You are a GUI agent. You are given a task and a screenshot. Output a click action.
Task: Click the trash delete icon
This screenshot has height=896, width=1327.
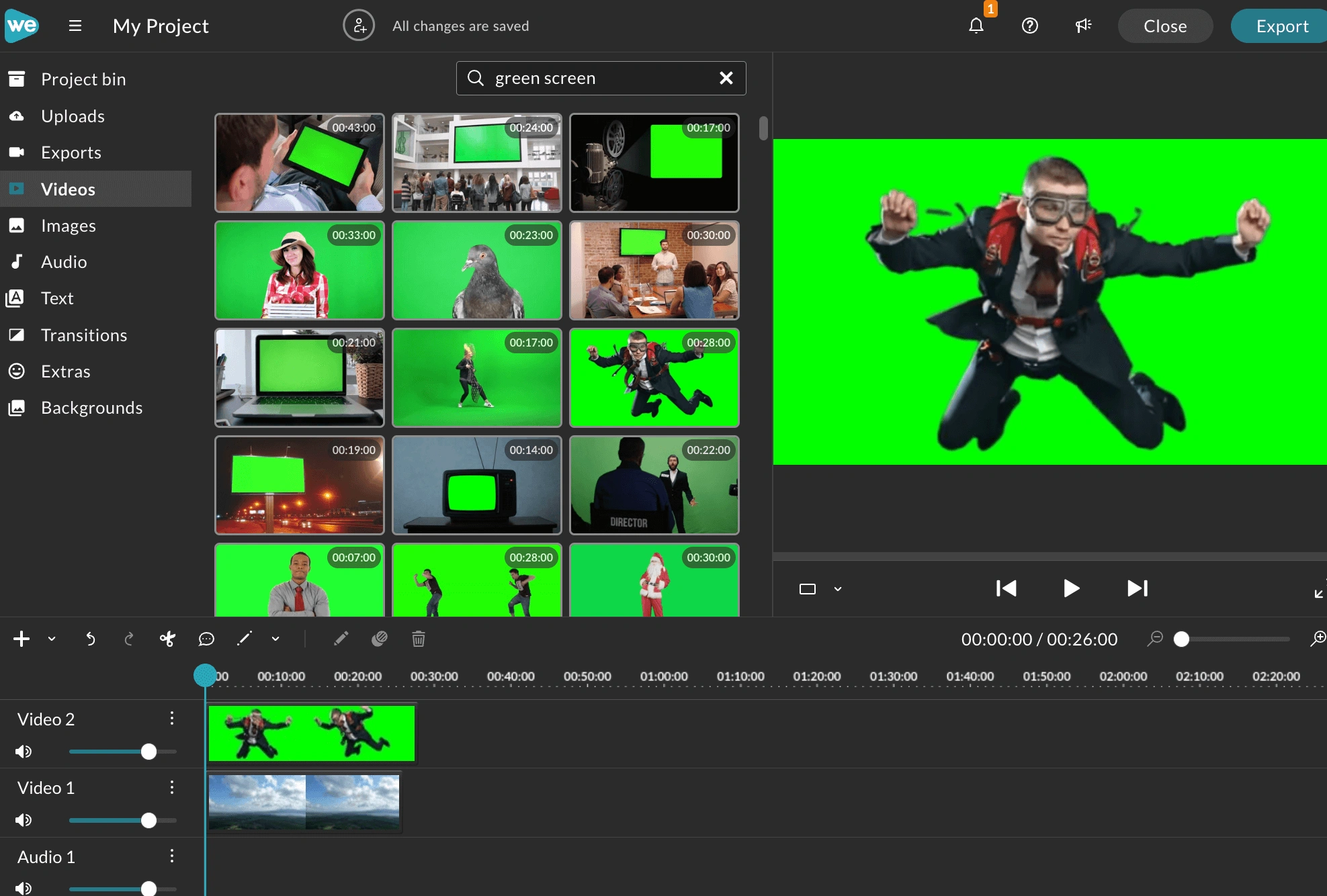pyautogui.click(x=418, y=639)
